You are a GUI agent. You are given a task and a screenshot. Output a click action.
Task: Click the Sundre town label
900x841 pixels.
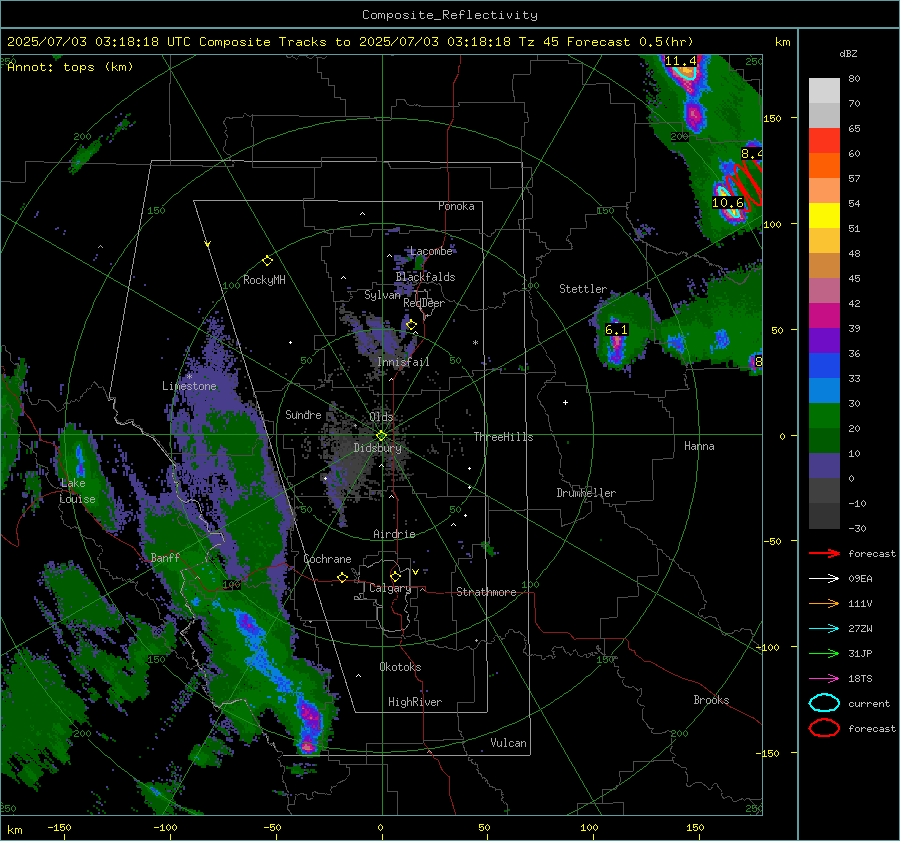[303, 414]
